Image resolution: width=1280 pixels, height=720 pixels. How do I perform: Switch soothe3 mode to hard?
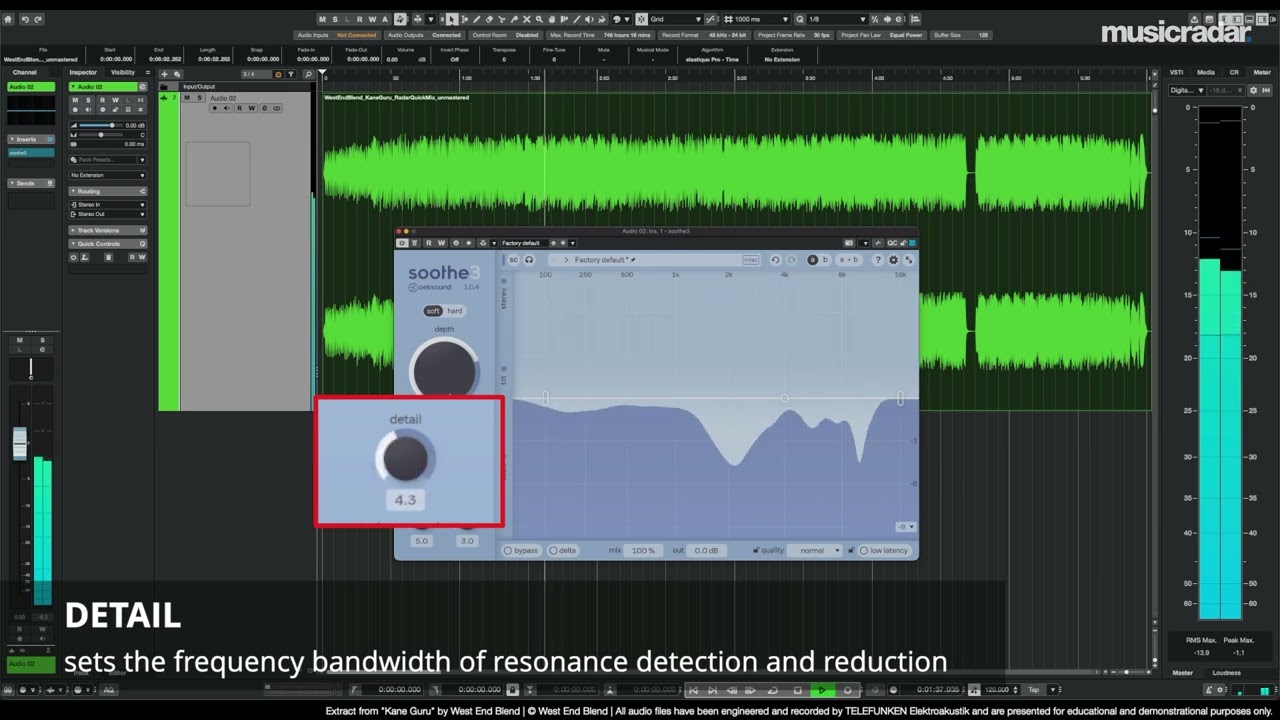[x=455, y=311]
